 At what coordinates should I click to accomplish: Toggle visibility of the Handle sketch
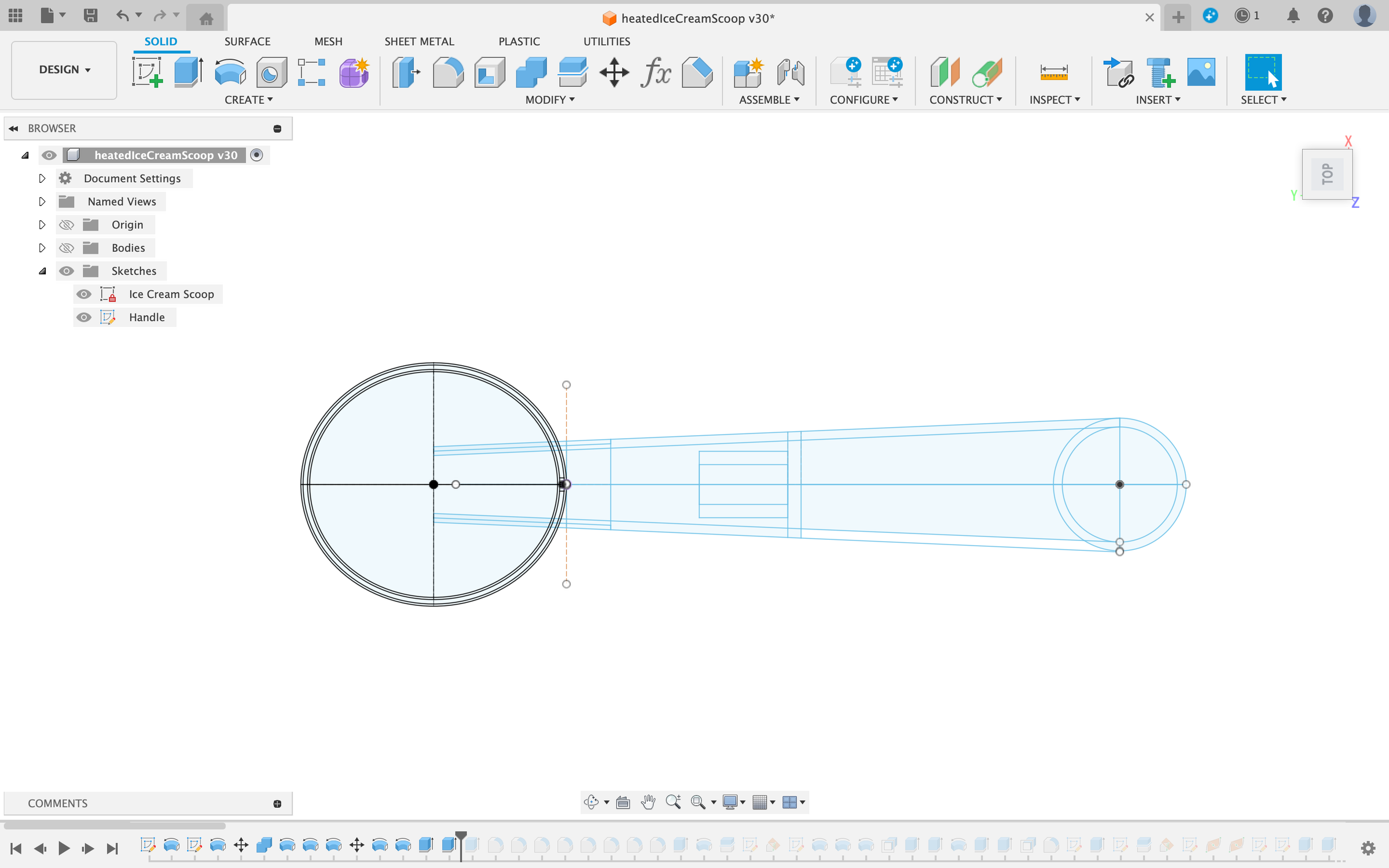(84, 317)
